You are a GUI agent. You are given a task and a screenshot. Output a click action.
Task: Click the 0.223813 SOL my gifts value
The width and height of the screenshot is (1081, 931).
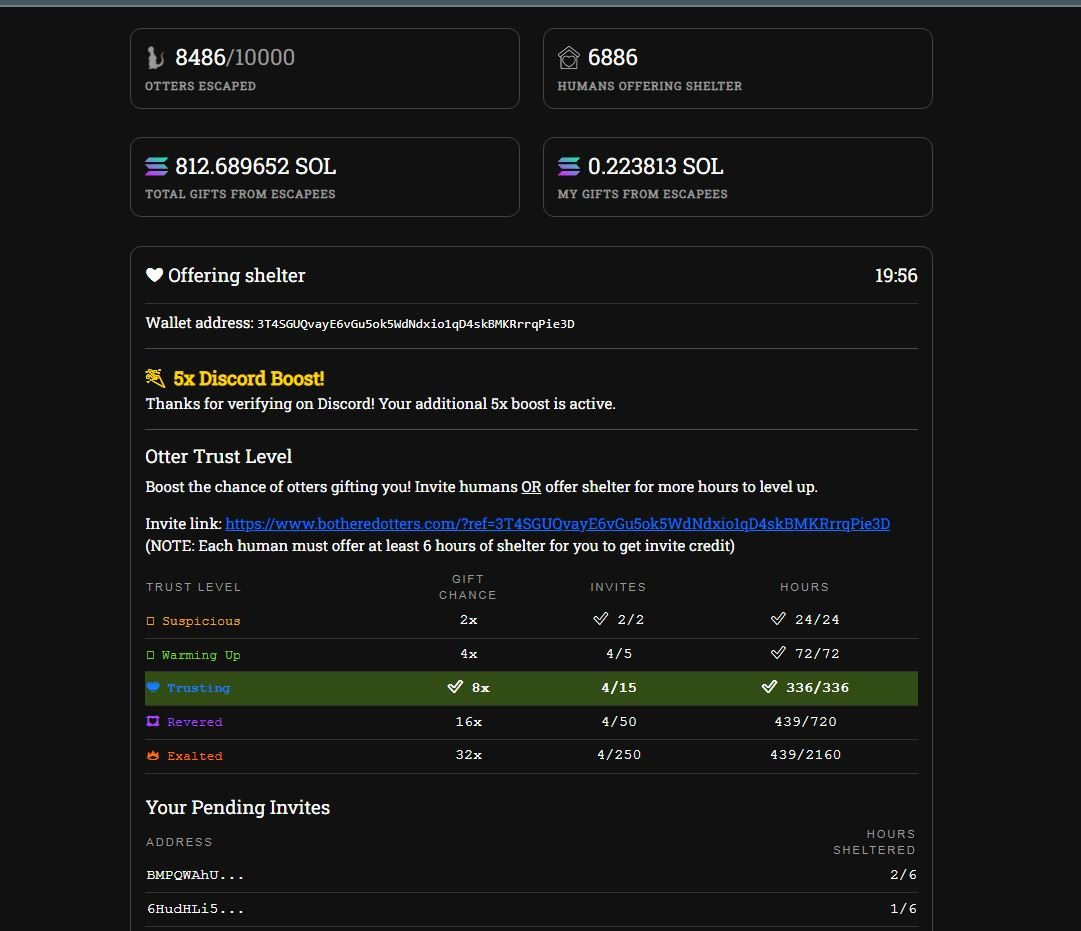click(x=655, y=166)
